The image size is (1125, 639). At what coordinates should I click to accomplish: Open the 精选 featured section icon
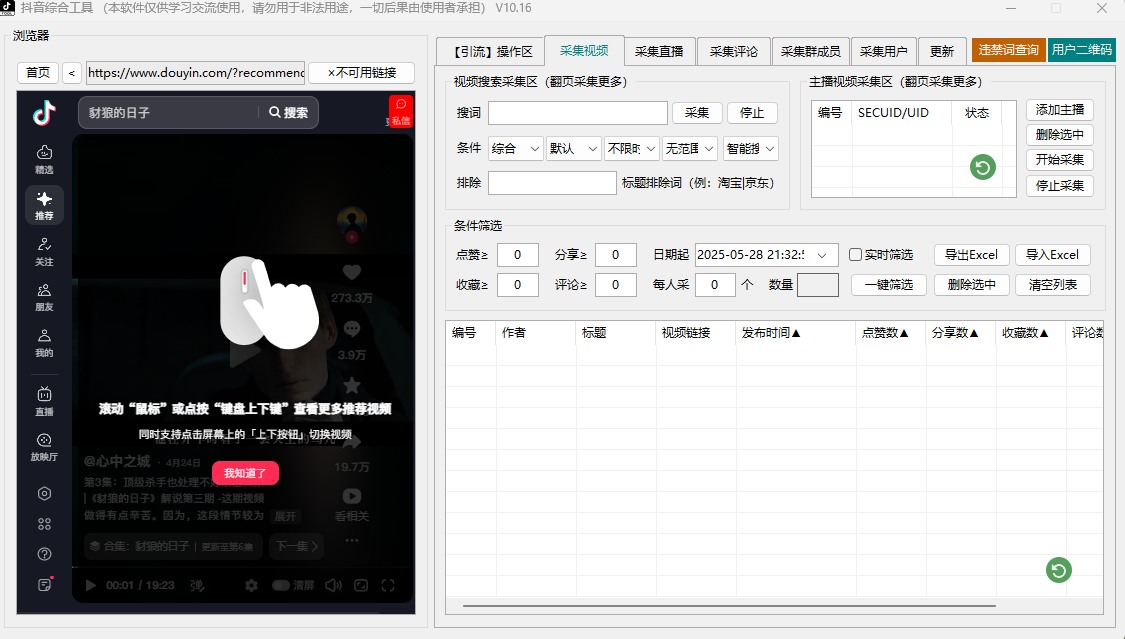click(x=44, y=158)
